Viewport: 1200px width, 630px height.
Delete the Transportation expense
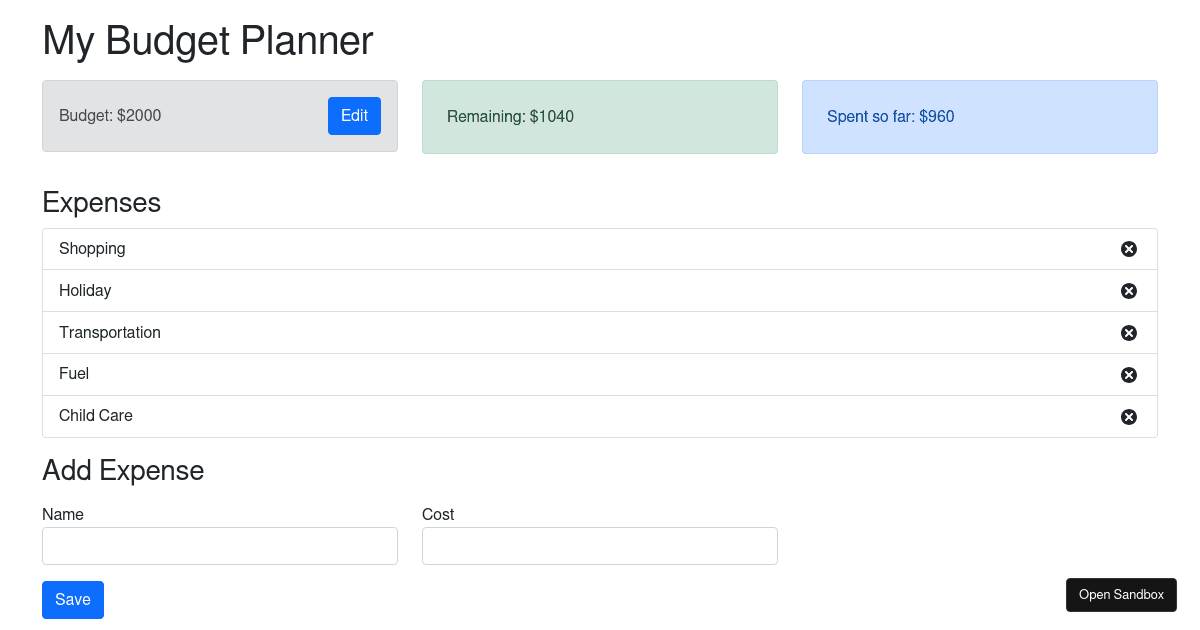(1129, 332)
